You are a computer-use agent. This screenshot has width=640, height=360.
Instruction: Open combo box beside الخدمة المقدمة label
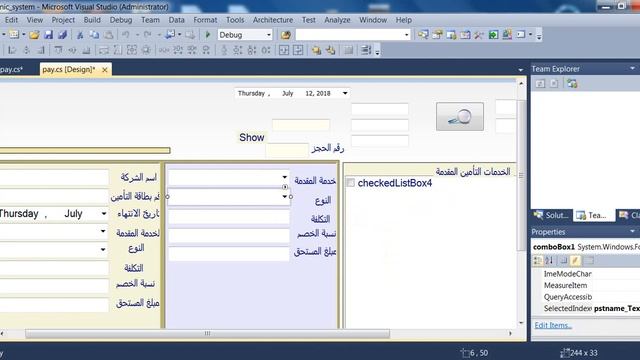point(284,177)
